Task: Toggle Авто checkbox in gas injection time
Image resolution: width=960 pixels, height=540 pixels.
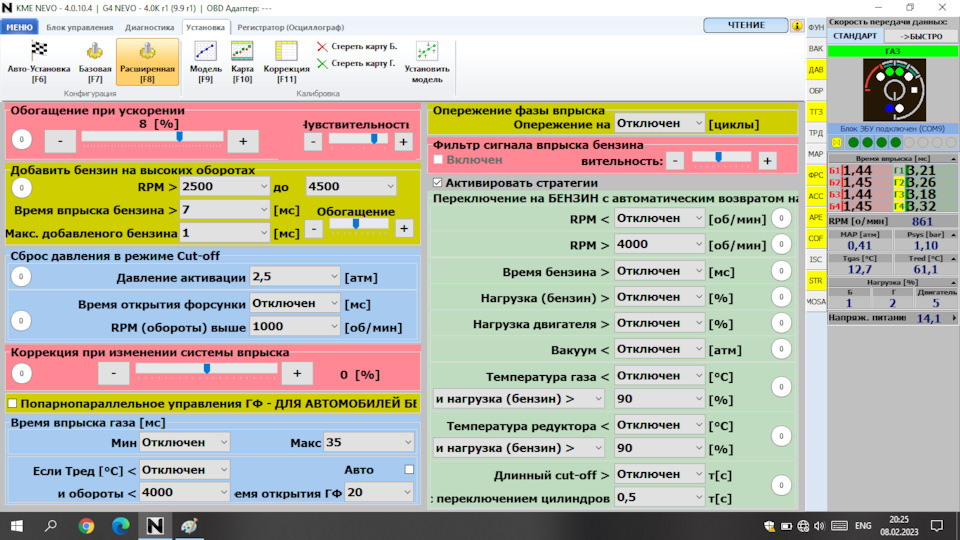Action: (409, 470)
